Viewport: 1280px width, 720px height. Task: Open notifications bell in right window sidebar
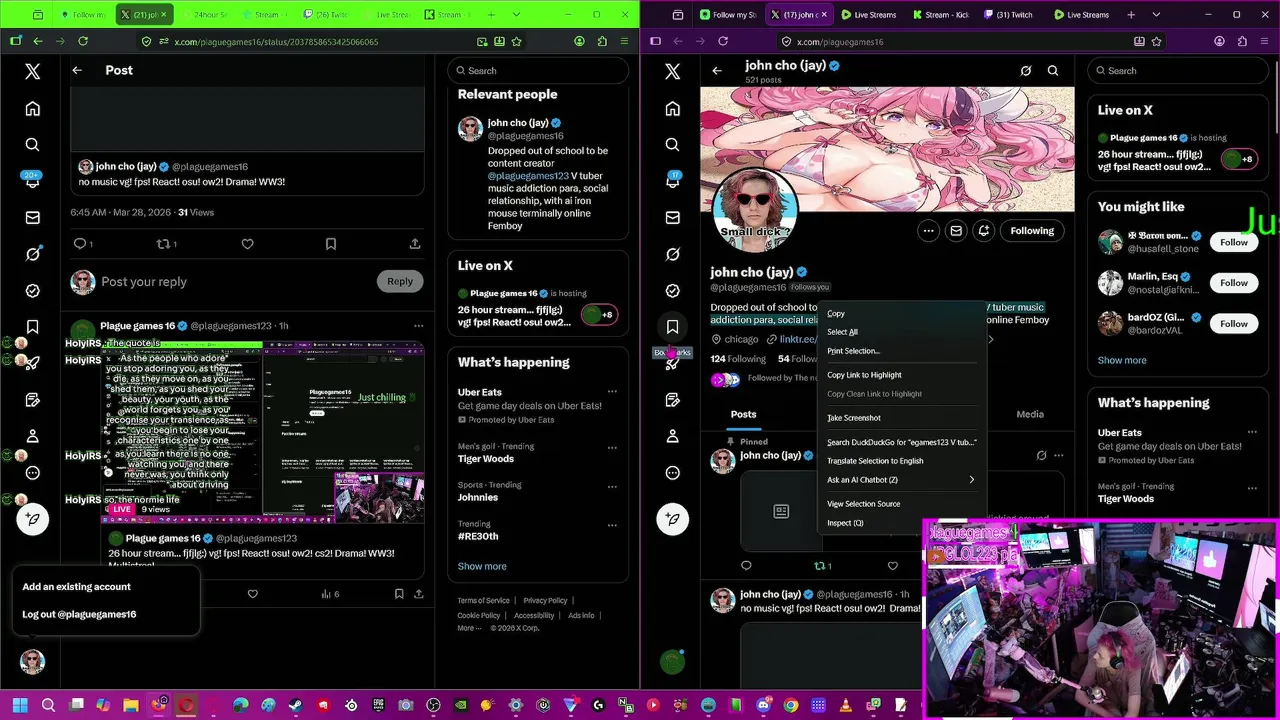[673, 181]
